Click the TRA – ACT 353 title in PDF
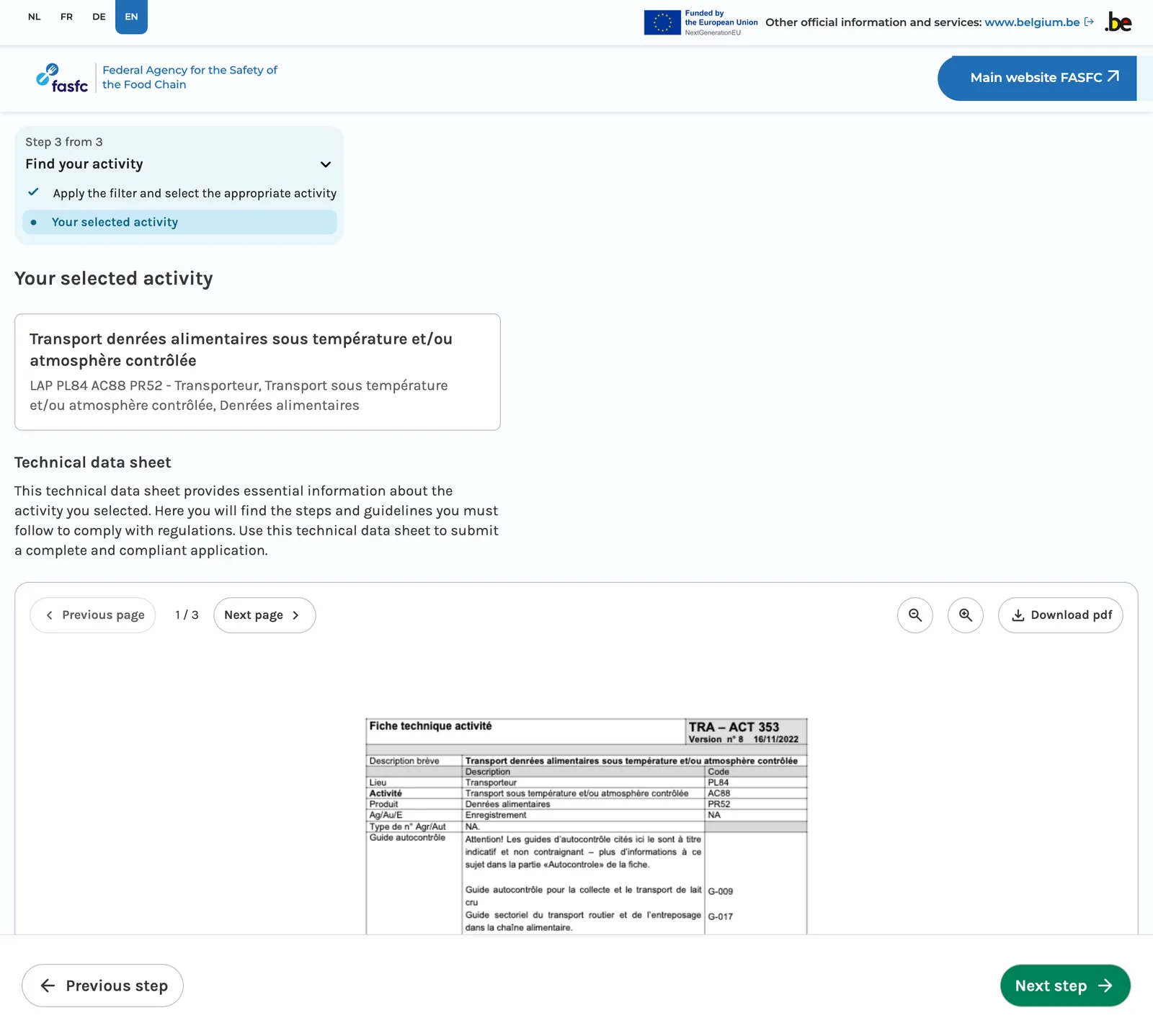Viewport: 1153px width, 1036px height. coord(734,727)
